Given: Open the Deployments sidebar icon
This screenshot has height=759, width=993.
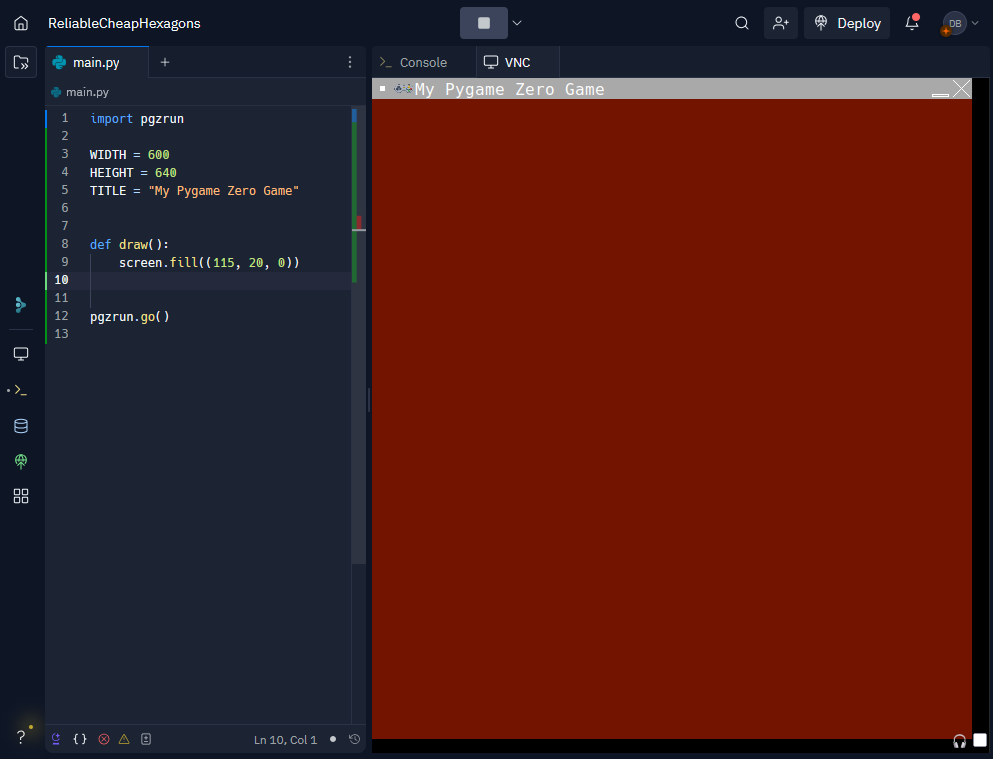Looking at the screenshot, I should click(x=21, y=461).
